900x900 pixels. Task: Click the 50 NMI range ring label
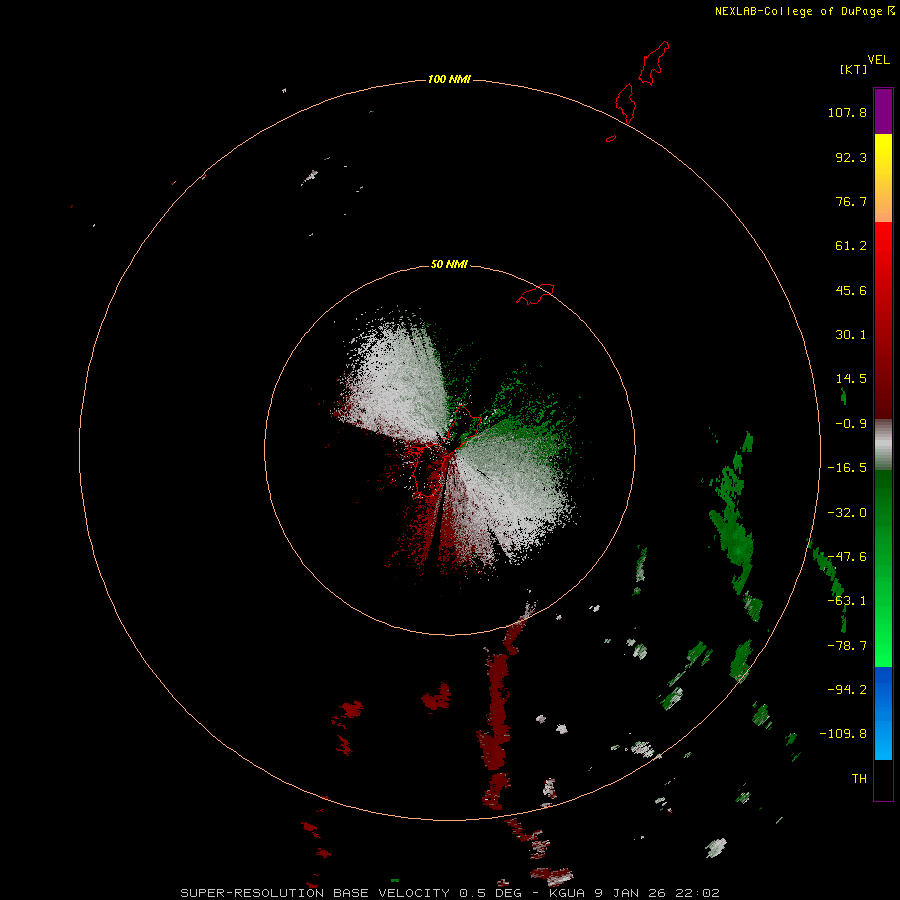pyautogui.click(x=449, y=264)
